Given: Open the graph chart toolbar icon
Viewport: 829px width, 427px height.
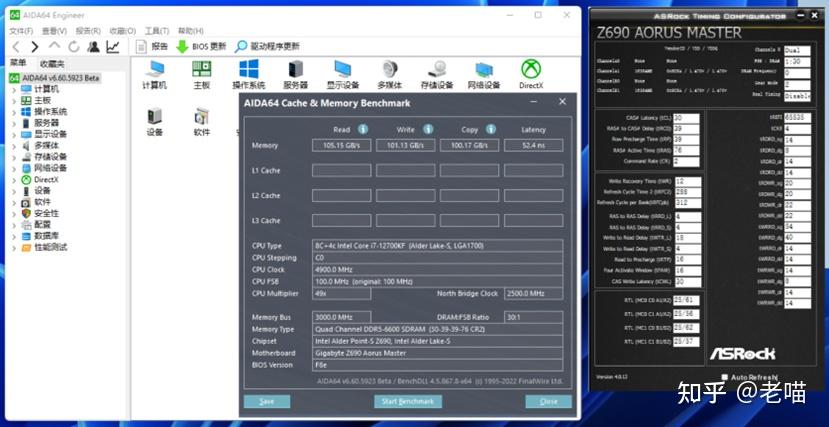Looking at the screenshot, I should 113,47.
